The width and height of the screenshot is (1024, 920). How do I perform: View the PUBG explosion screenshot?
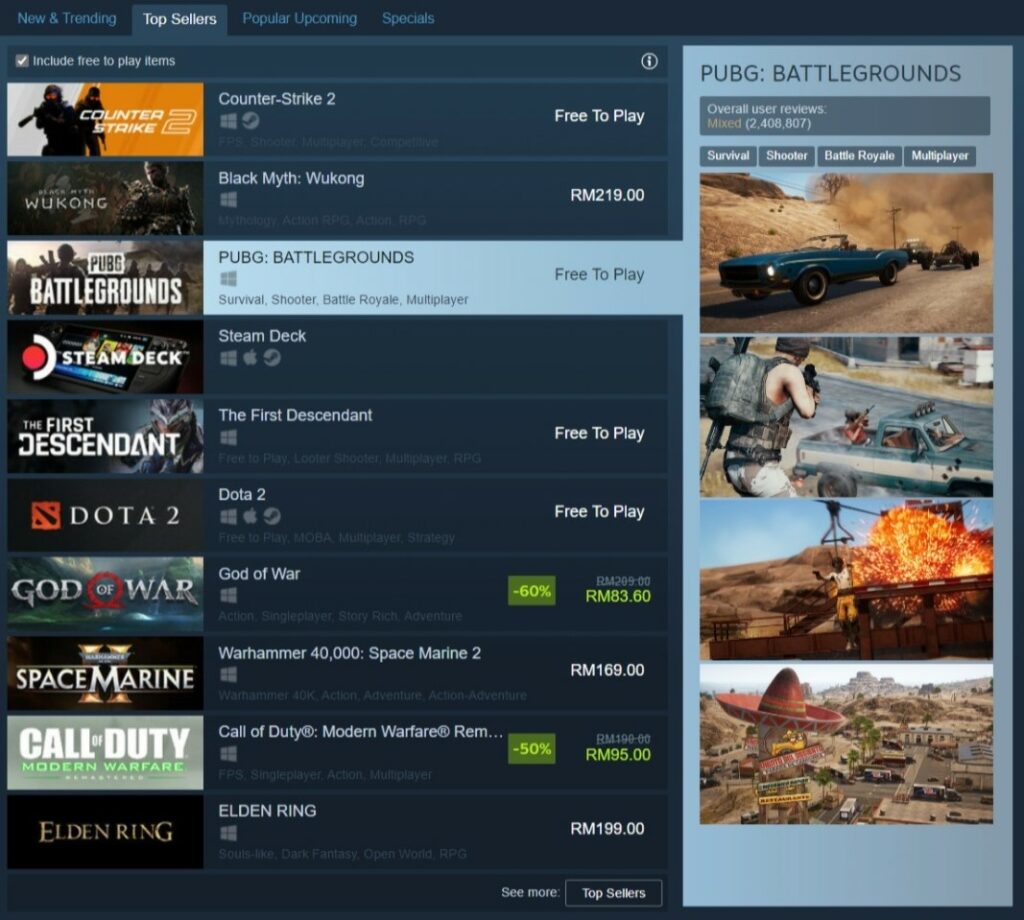[846, 580]
